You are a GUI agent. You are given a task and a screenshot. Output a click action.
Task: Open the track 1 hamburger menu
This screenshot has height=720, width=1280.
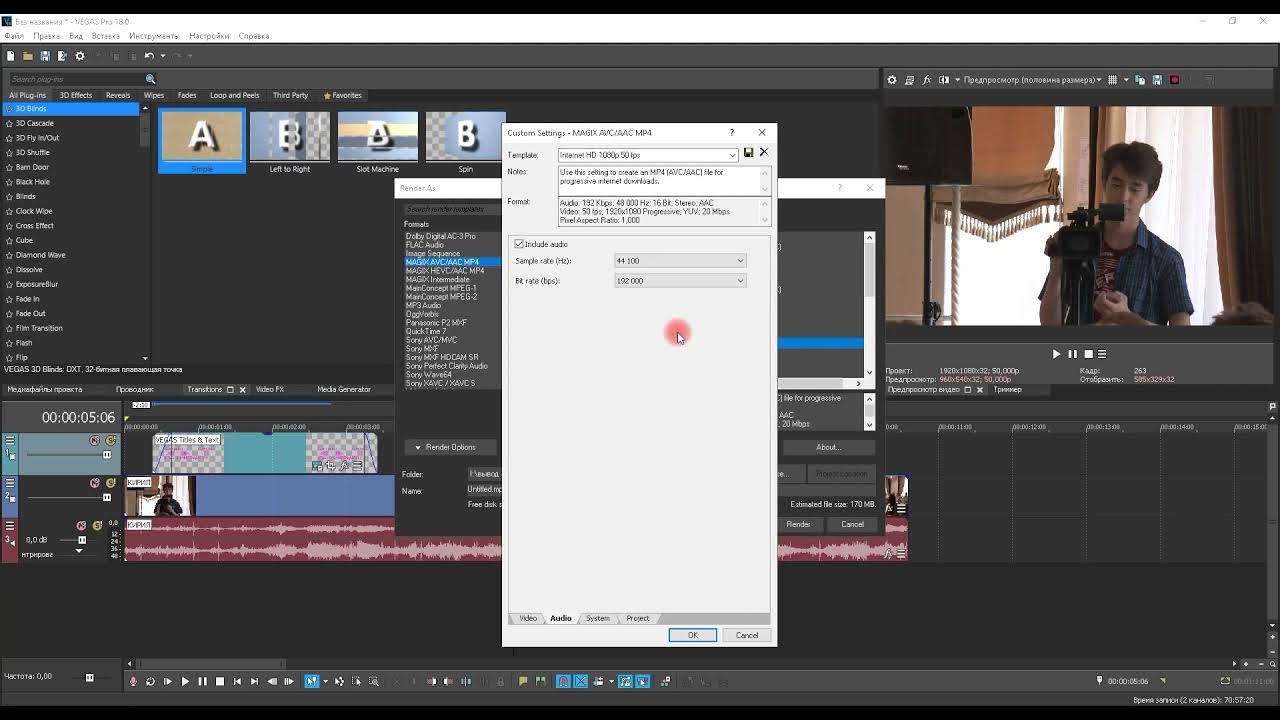(10, 440)
